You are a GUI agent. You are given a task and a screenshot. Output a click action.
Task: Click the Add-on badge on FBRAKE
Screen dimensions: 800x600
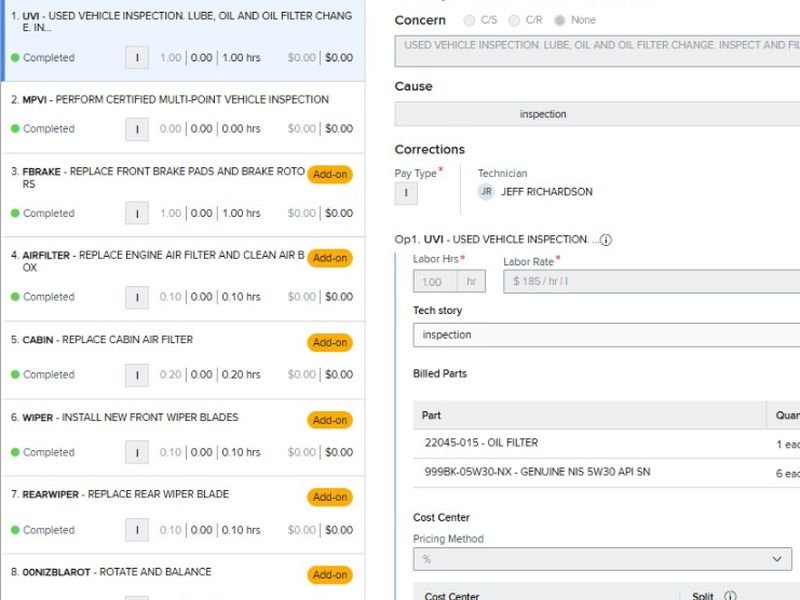[330, 174]
